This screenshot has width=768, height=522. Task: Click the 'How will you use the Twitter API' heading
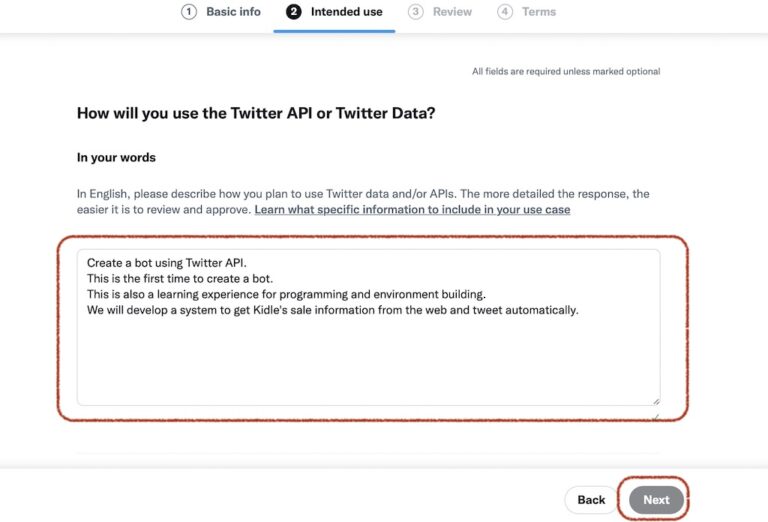coord(256,114)
